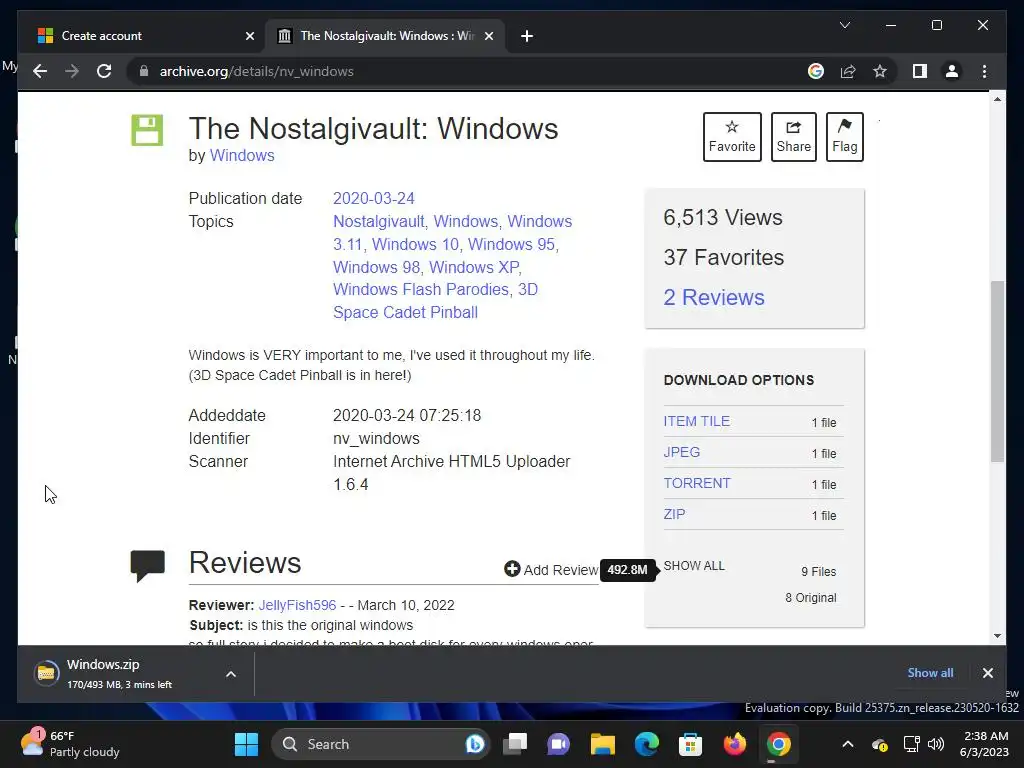Click the browser forward arrow

click(x=72, y=71)
